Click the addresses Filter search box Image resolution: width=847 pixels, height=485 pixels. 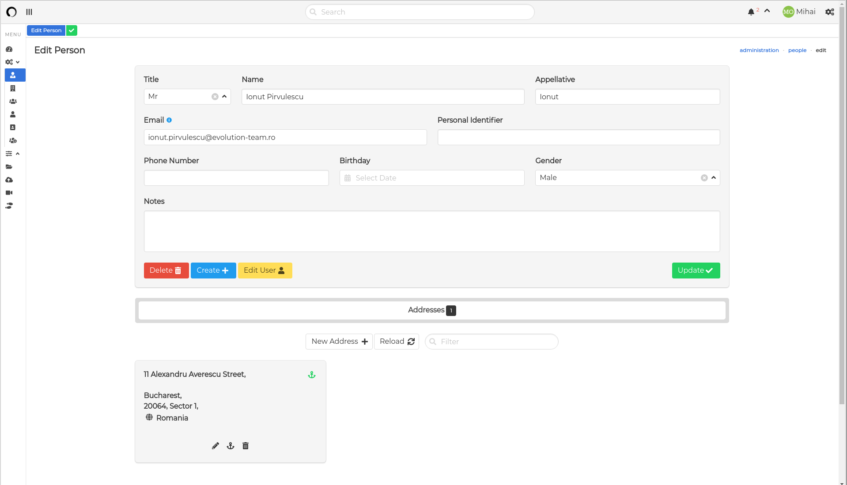(492, 341)
